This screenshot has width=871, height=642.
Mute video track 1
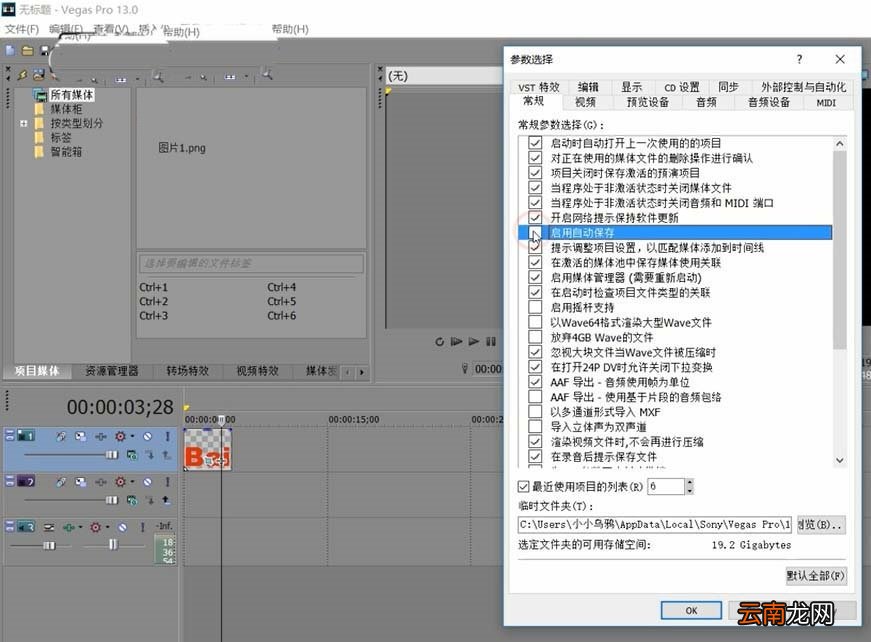click(x=147, y=437)
